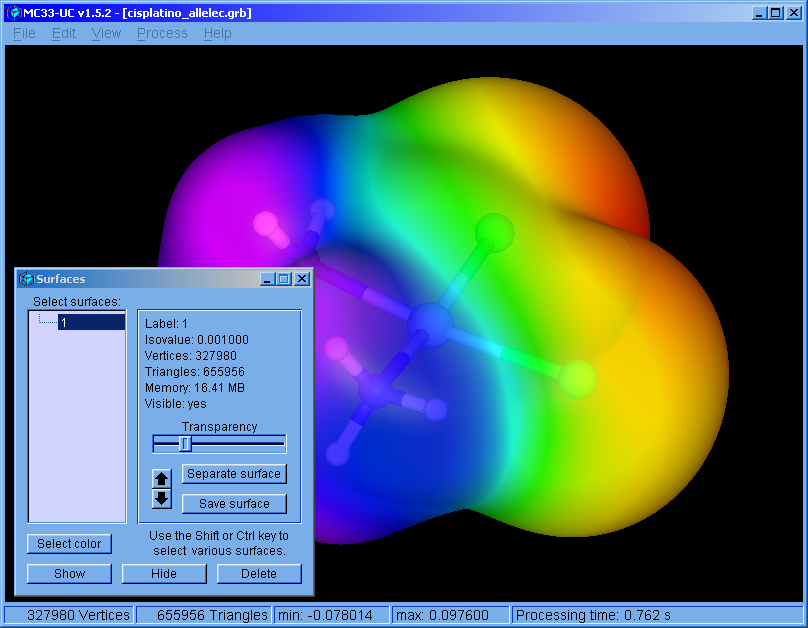Viewport: 808px width, 628px height.
Task: Minimize the Surfaces dialog
Action: [x=267, y=279]
